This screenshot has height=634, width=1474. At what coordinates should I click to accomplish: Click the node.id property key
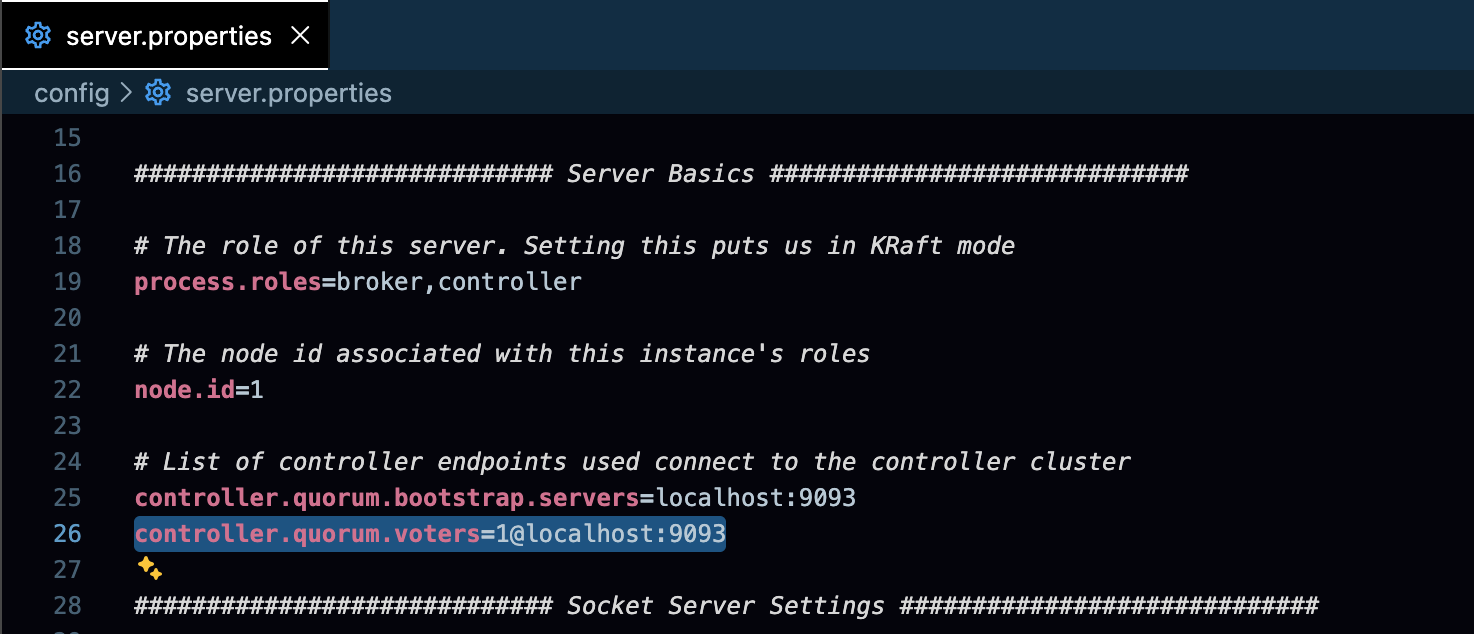pos(185,390)
